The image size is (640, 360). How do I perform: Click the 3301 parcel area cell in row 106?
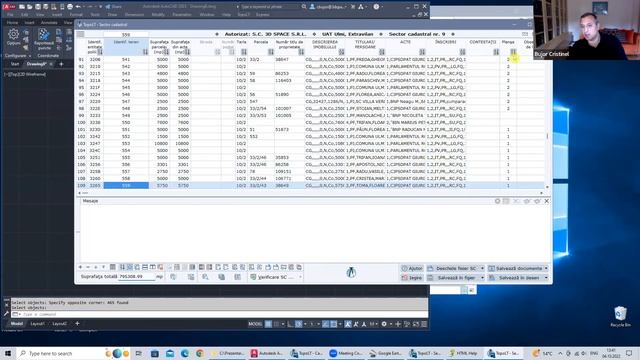click(160, 164)
